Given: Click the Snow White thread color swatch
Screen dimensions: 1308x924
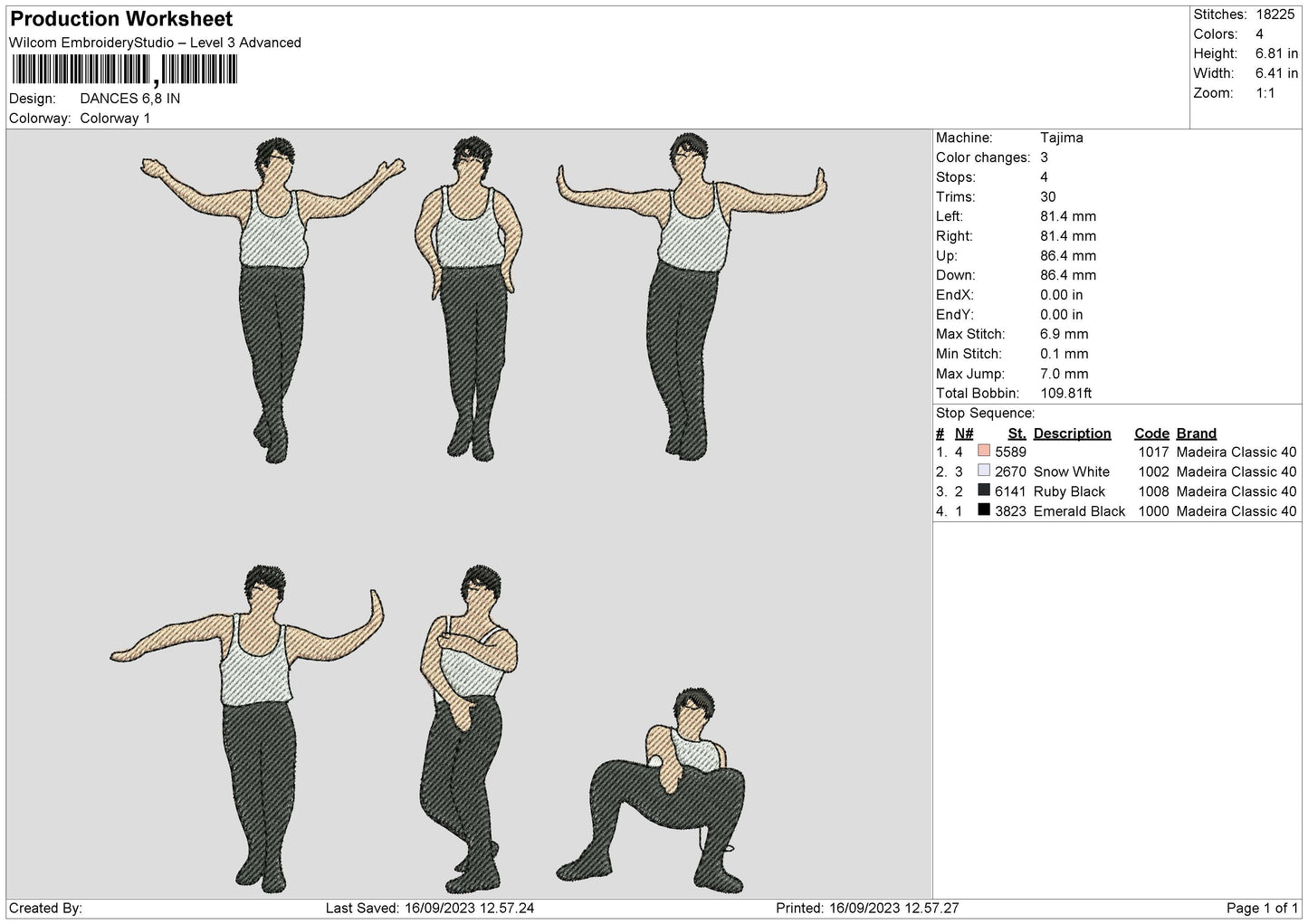Looking at the screenshot, I should coord(984,471).
